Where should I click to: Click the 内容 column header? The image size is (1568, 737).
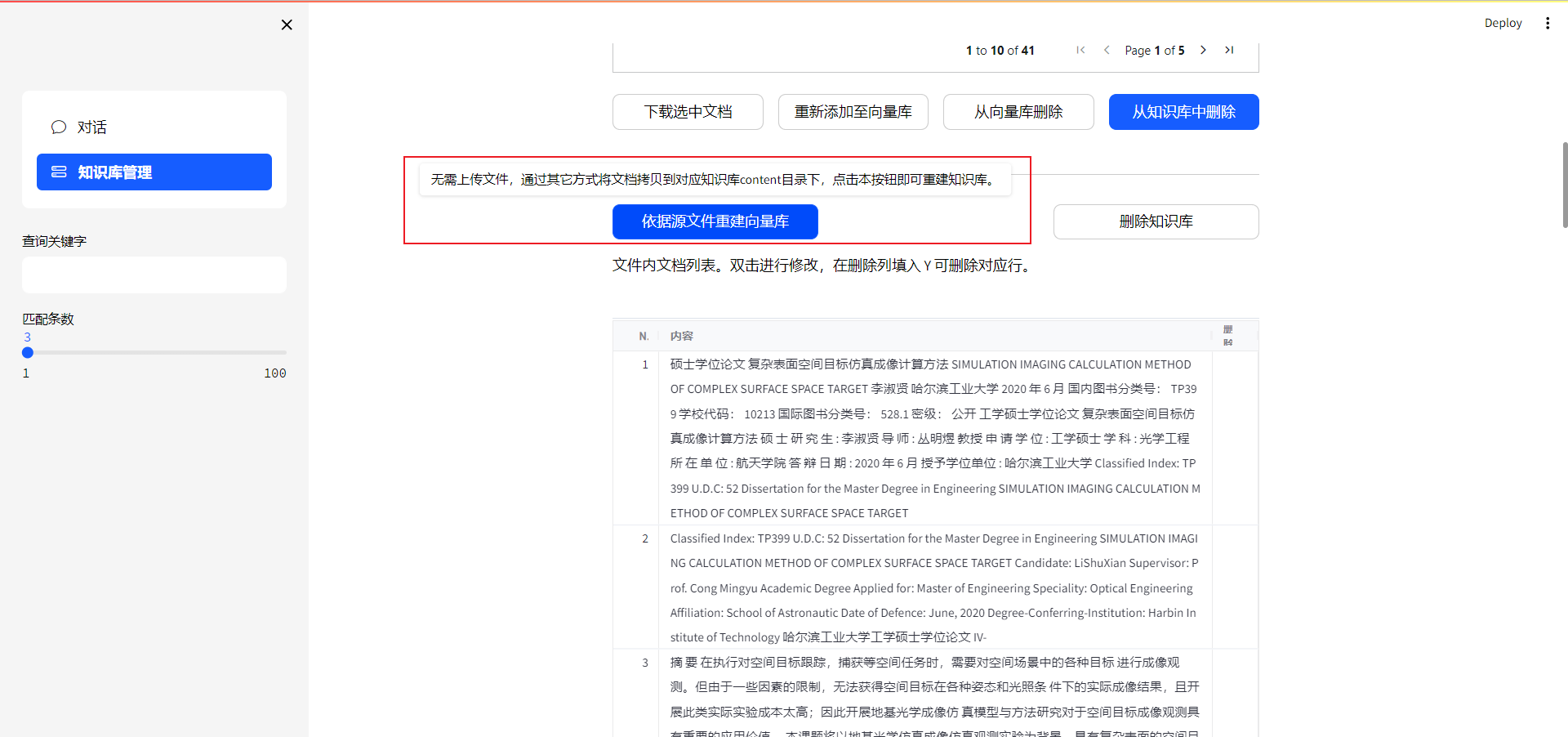[936, 336]
